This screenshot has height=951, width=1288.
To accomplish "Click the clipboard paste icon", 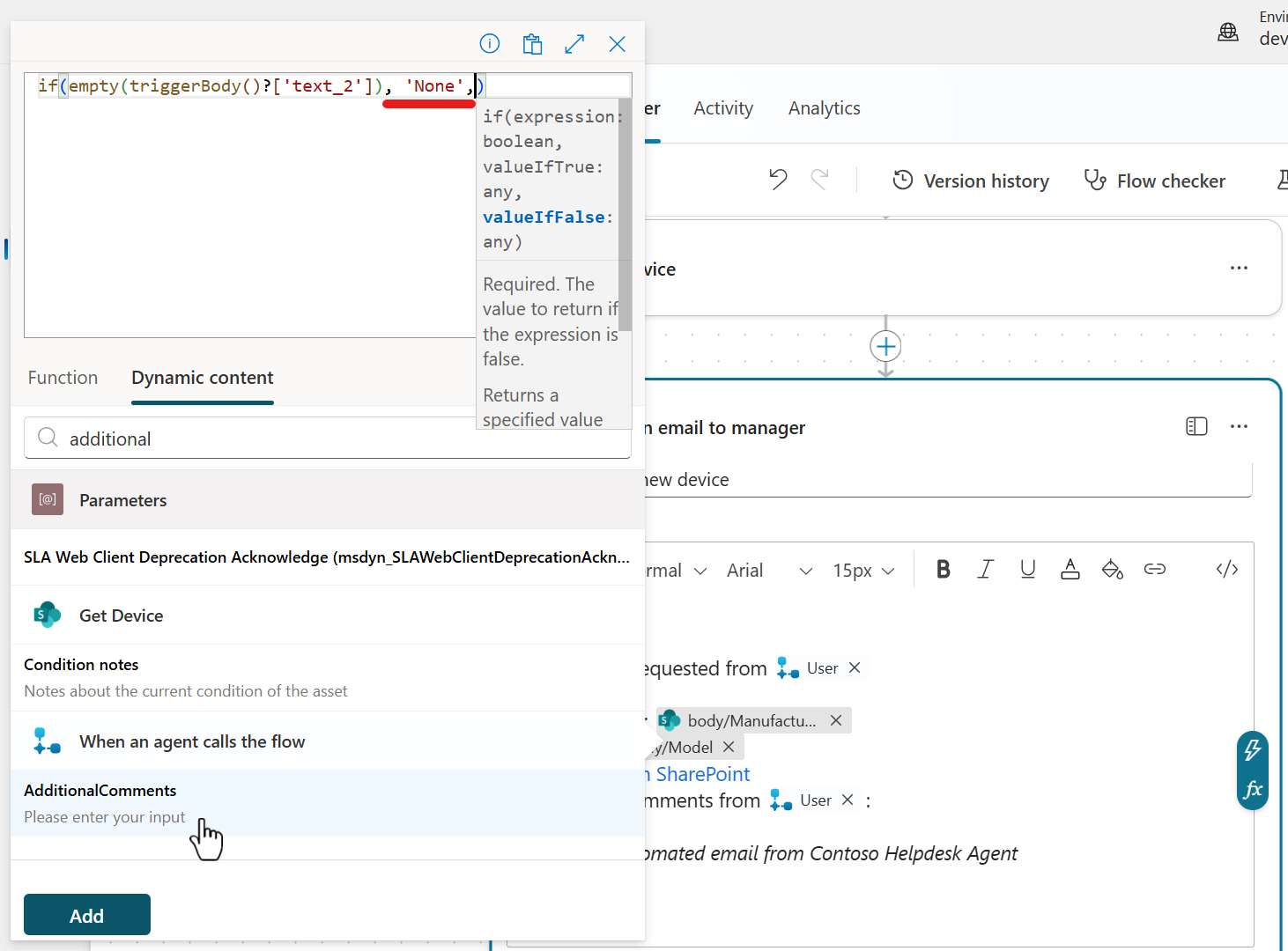I will click(532, 44).
